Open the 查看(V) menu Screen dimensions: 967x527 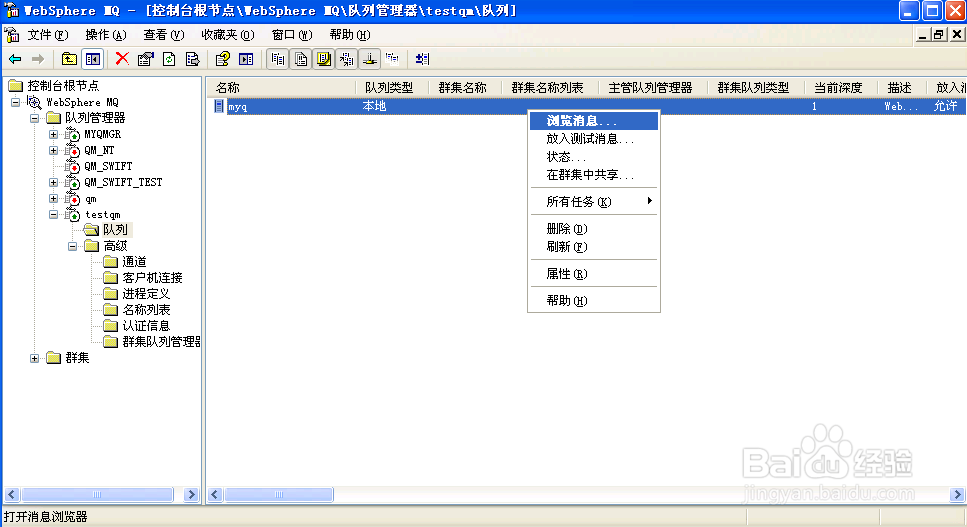(x=164, y=35)
